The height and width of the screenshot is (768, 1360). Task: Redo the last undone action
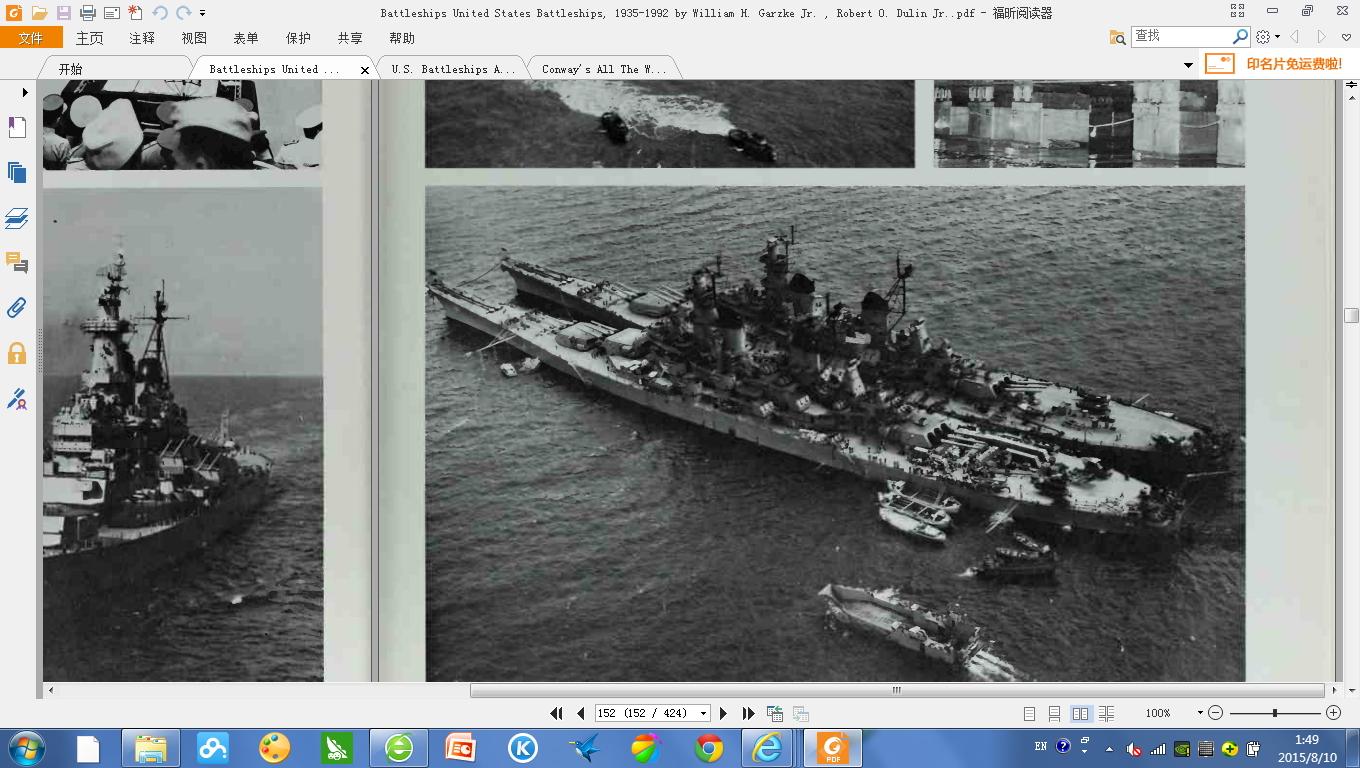(x=184, y=13)
